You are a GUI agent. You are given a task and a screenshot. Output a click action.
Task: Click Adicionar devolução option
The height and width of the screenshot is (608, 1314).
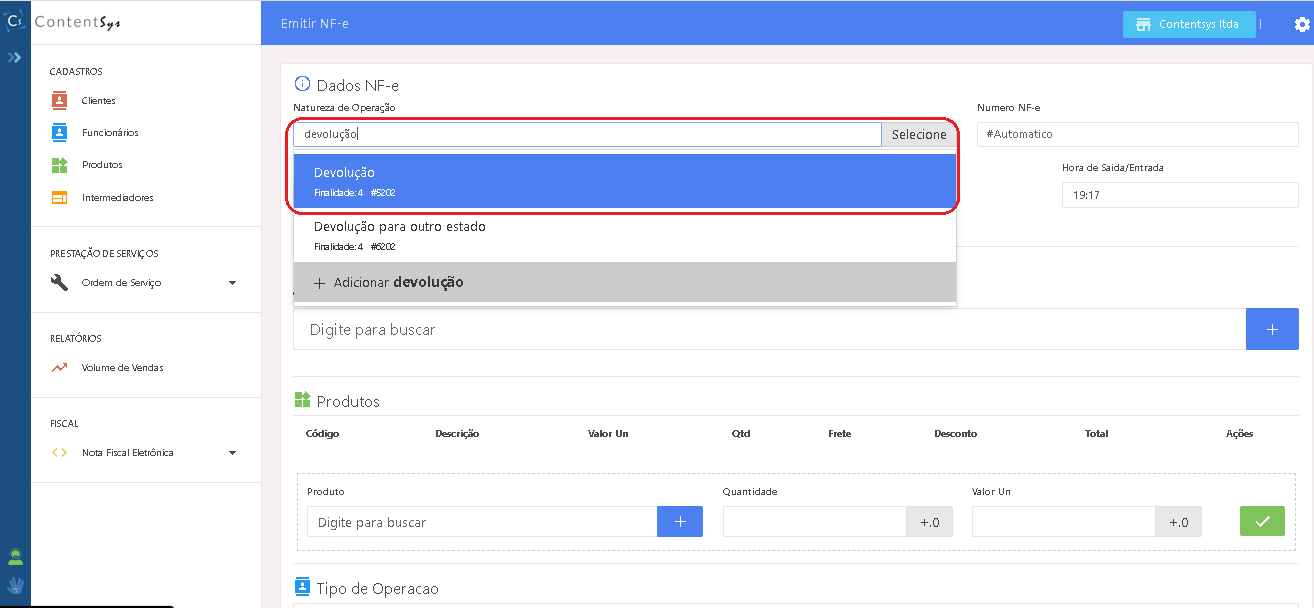tap(624, 283)
